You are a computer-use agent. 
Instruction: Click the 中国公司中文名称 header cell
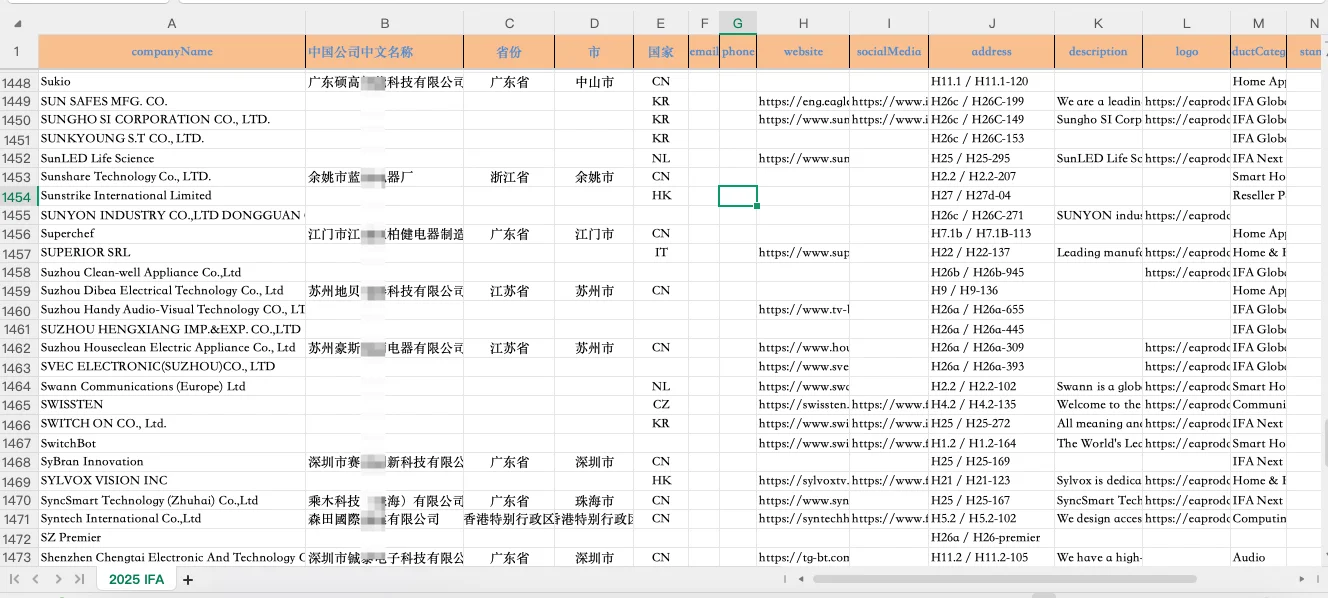385,51
